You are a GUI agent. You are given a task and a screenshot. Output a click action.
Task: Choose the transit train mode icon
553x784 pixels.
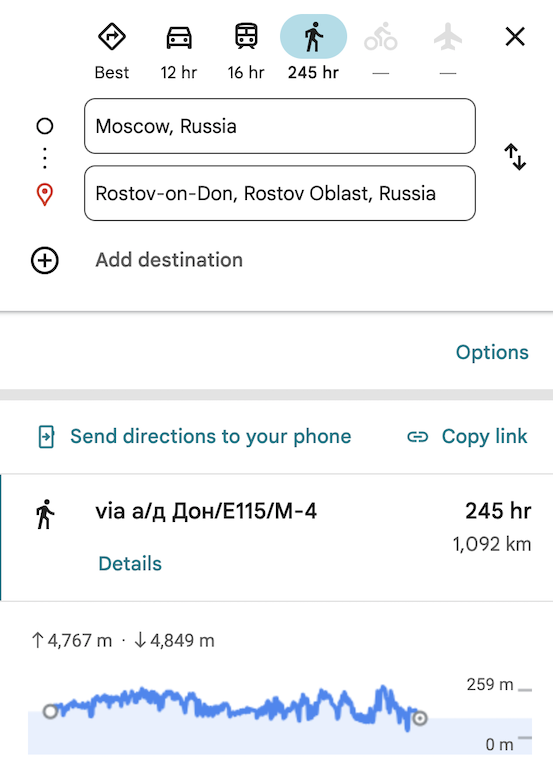[x=246, y=36]
